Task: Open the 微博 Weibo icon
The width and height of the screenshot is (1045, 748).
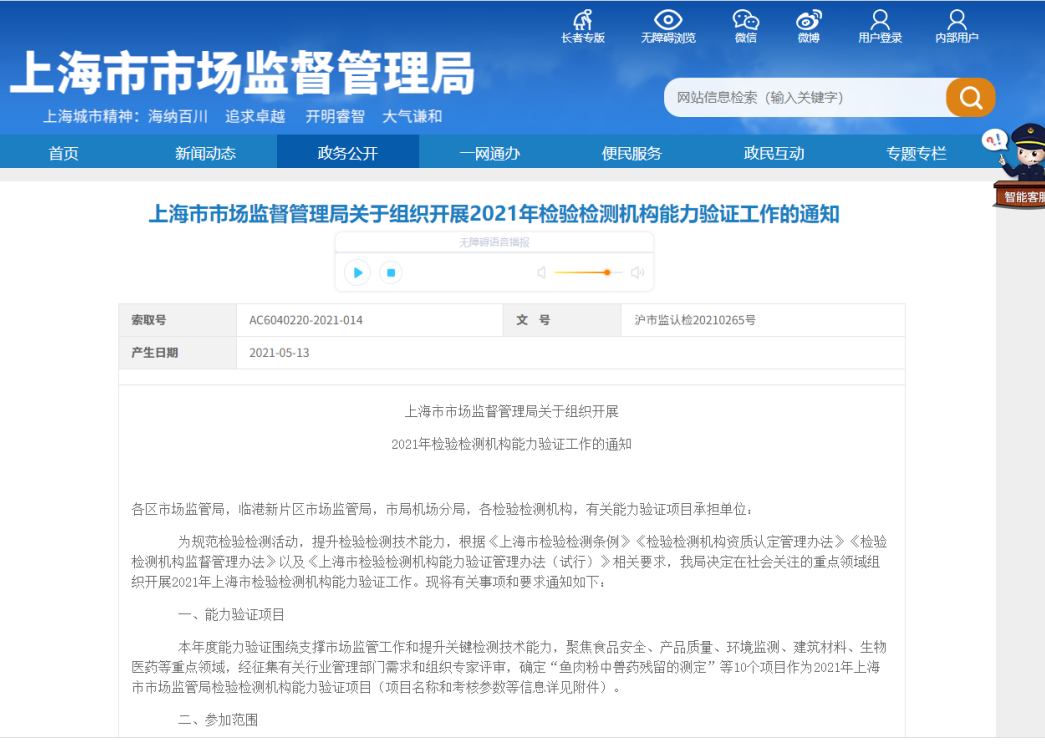Action: tap(808, 27)
